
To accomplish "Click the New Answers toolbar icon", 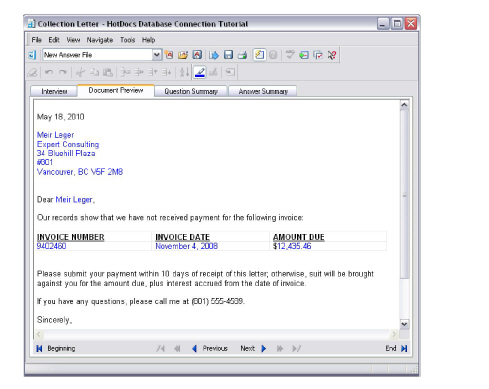I will point(169,55).
